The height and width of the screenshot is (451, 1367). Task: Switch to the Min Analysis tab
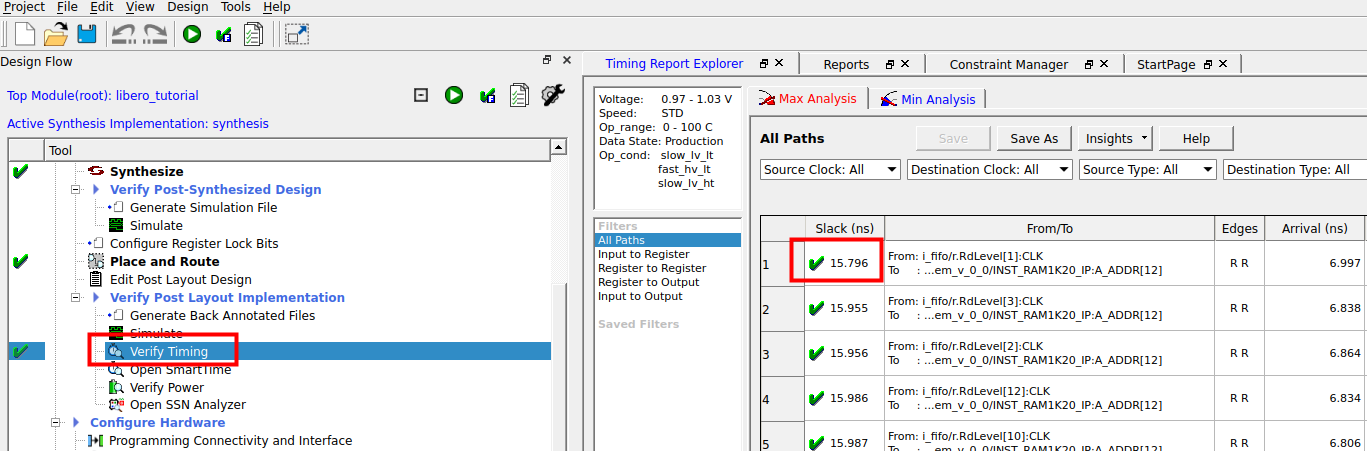[928, 99]
